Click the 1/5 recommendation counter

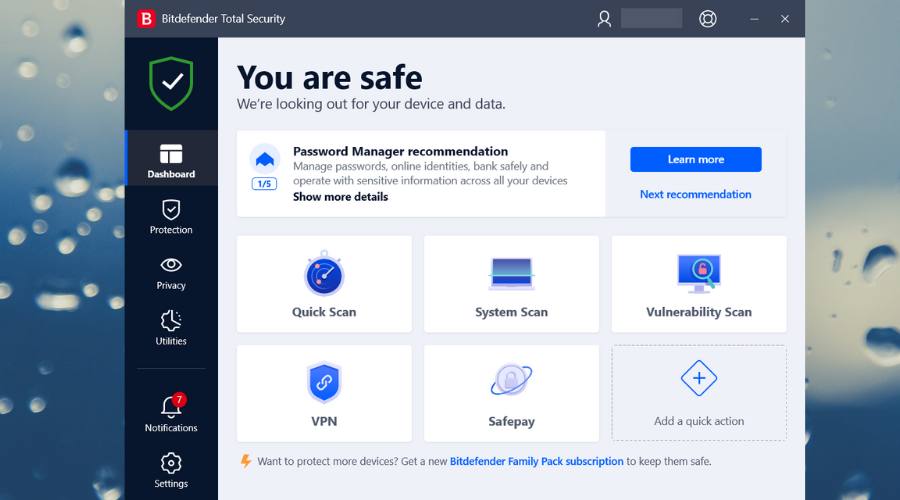264,184
